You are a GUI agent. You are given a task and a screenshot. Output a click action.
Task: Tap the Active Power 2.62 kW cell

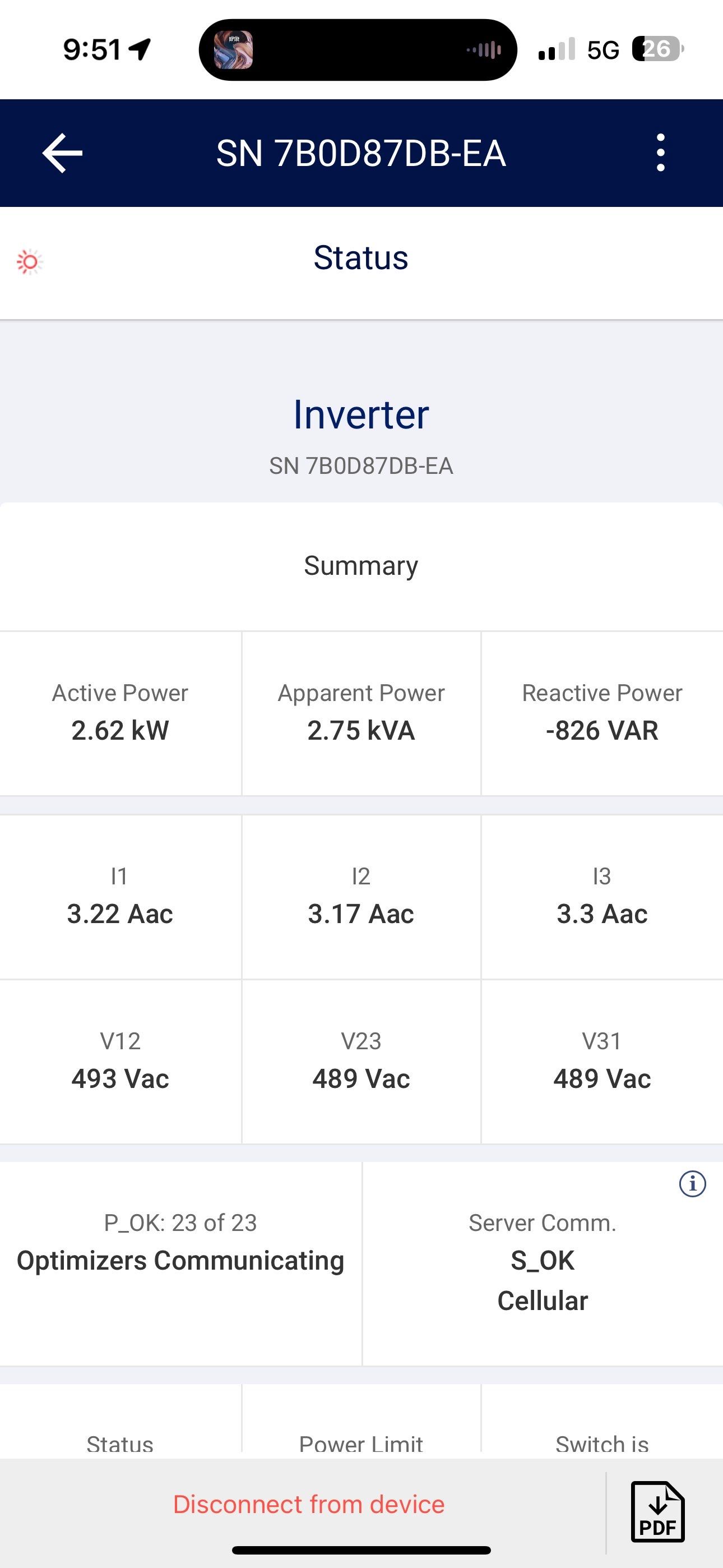point(120,713)
